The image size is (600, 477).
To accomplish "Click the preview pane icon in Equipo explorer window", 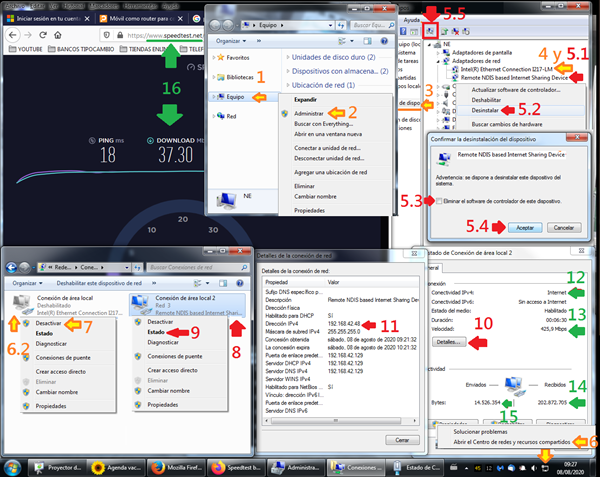I will 367,41.
